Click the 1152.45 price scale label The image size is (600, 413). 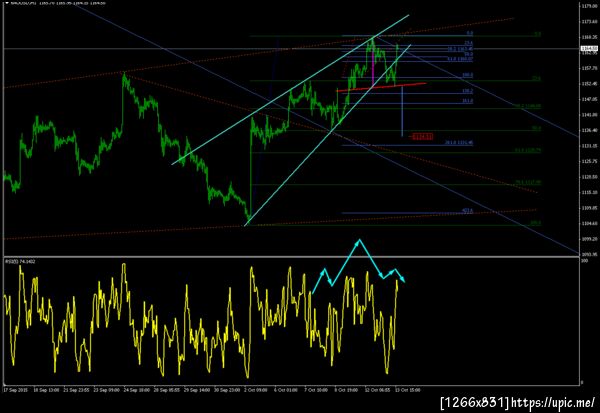pyautogui.click(x=589, y=84)
